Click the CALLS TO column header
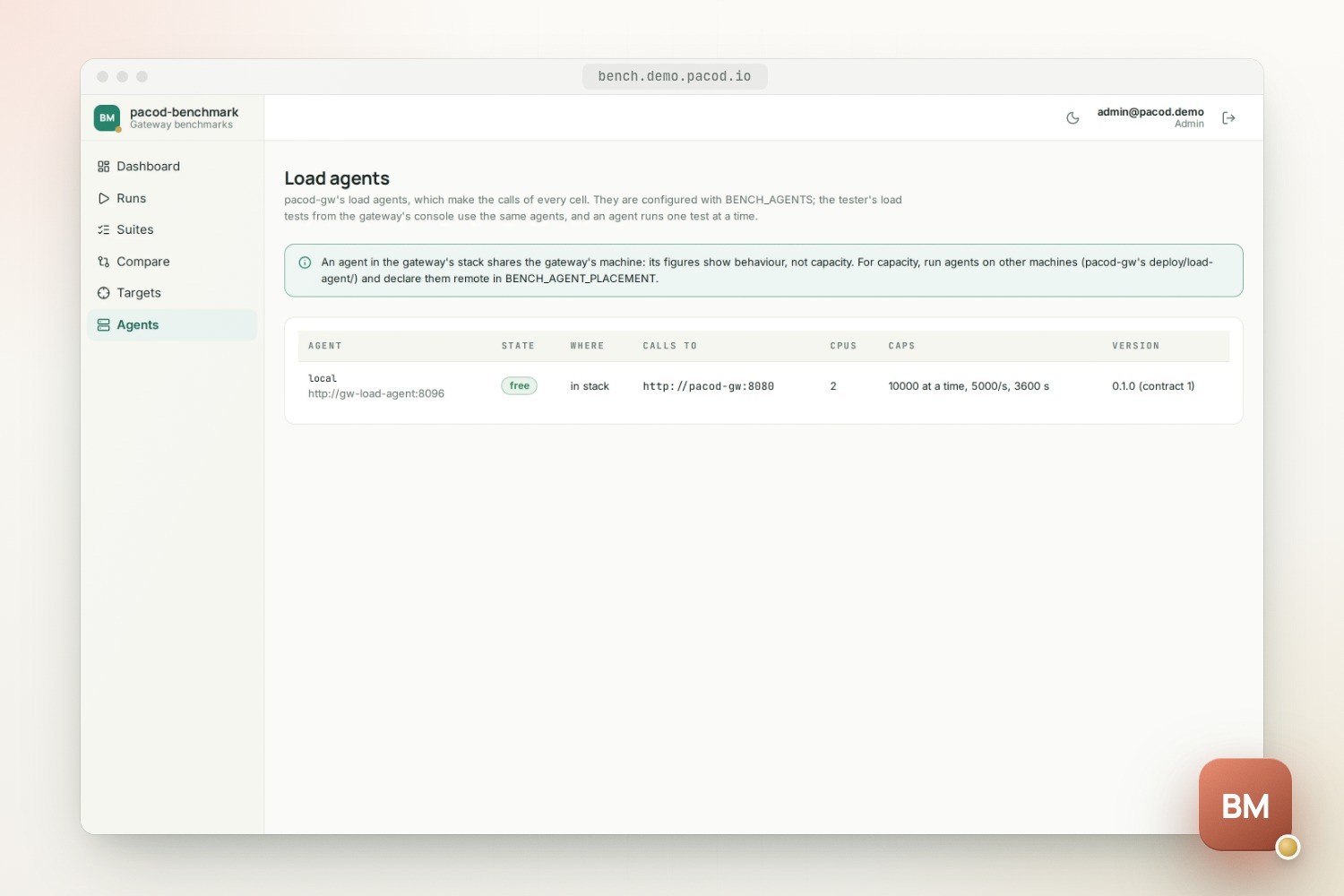Viewport: 1344px width, 896px height. point(669,346)
